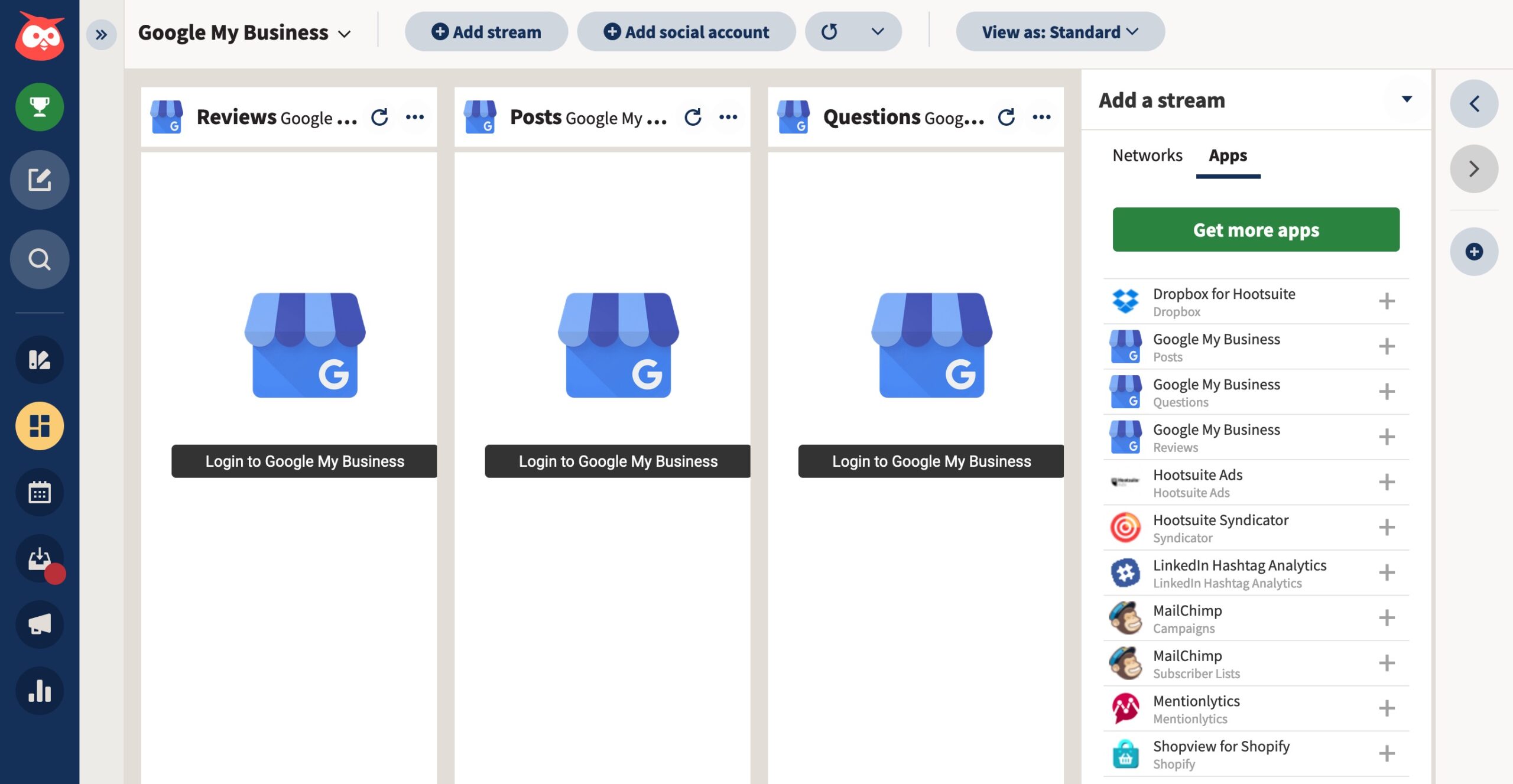The height and width of the screenshot is (784, 1513).
Task: Open the Reviews stream more options menu
Action: (x=415, y=117)
